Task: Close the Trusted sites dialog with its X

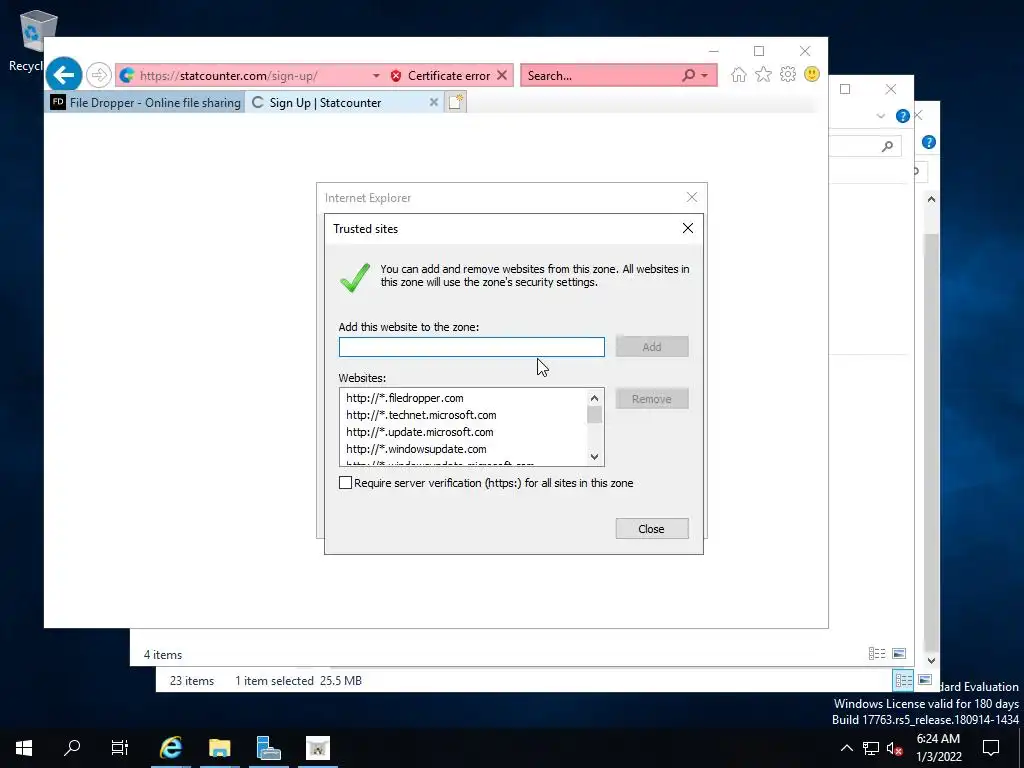Action: point(688,228)
